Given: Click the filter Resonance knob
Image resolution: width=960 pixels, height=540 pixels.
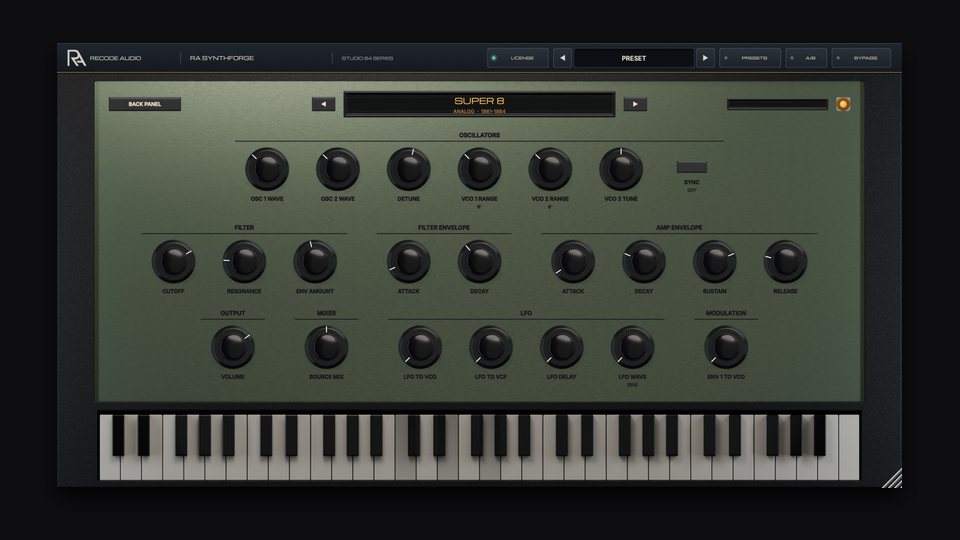Looking at the screenshot, I should pyautogui.click(x=244, y=261).
